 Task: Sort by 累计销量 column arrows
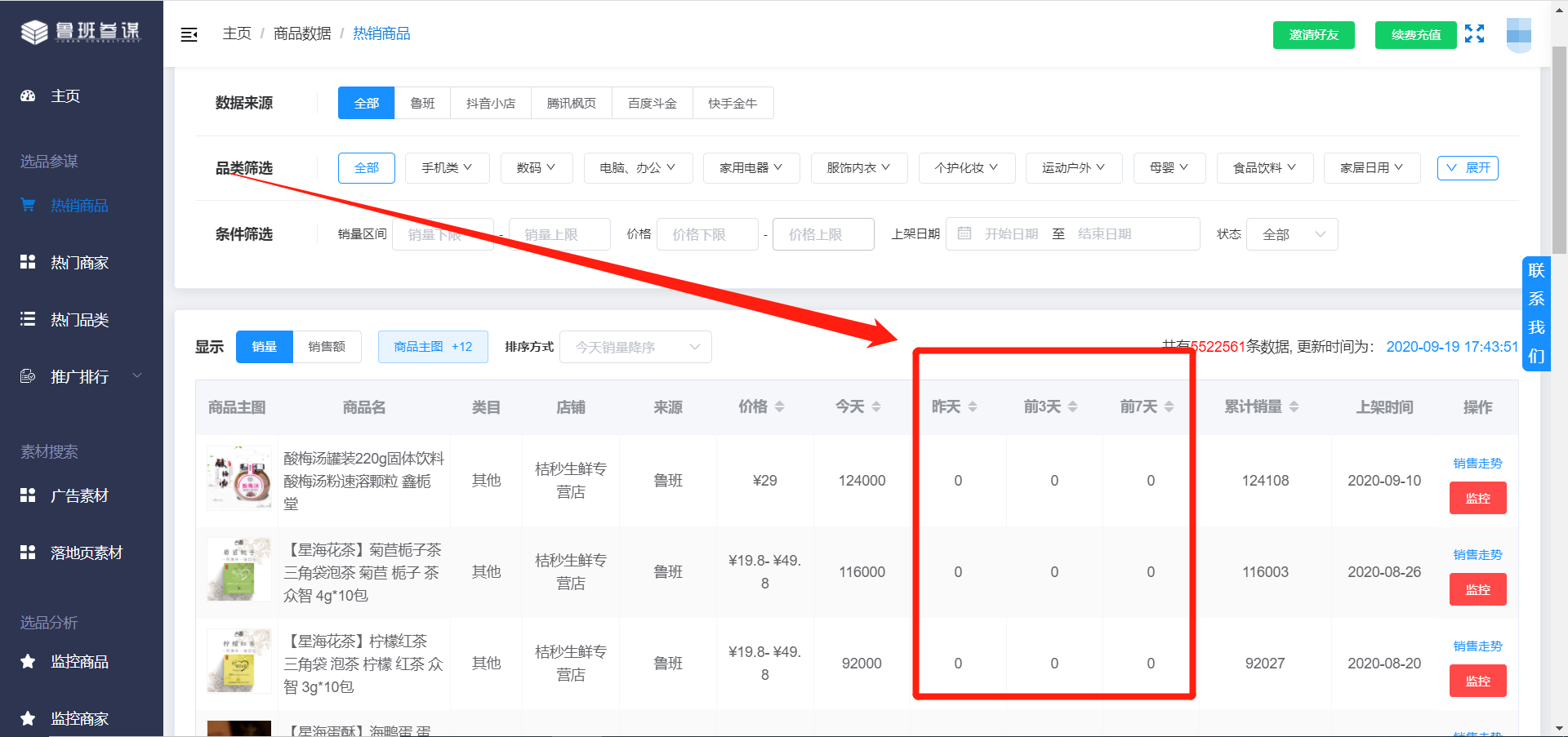pyautogui.click(x=1294, y=406)
